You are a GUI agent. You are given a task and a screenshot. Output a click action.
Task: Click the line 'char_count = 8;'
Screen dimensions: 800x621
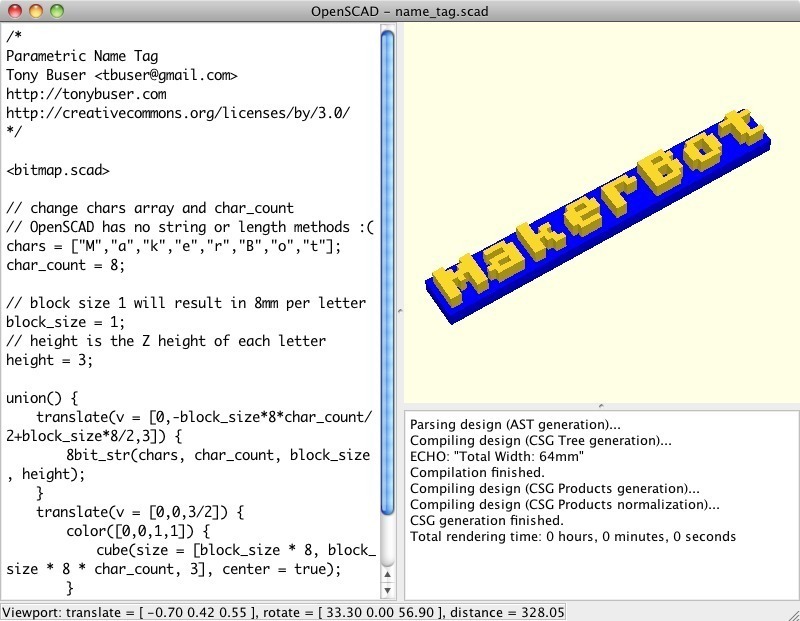[x=65, y=265]
